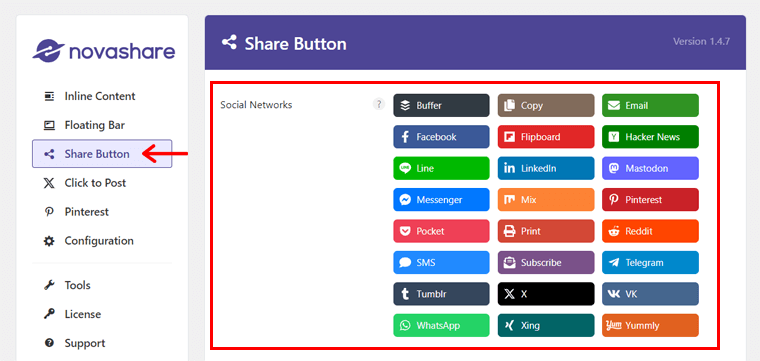Toggle the Email network button

click(x=650, y=105)
